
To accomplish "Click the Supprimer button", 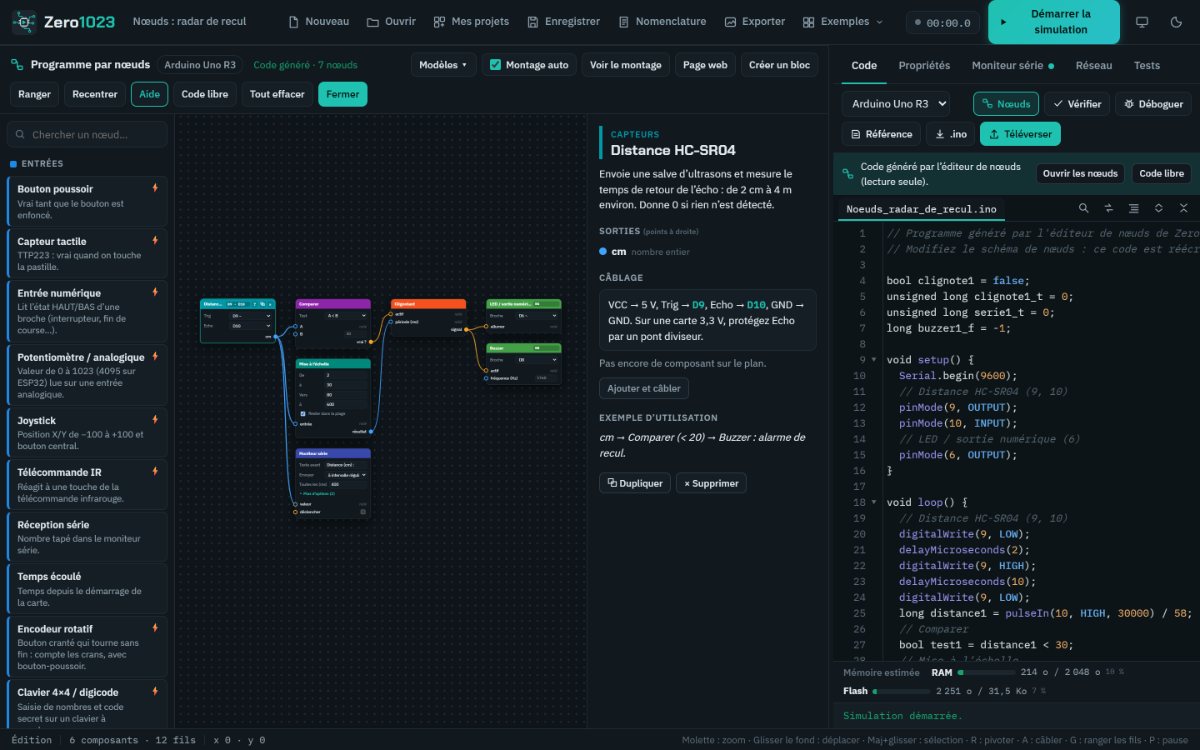I will (711, 483).
